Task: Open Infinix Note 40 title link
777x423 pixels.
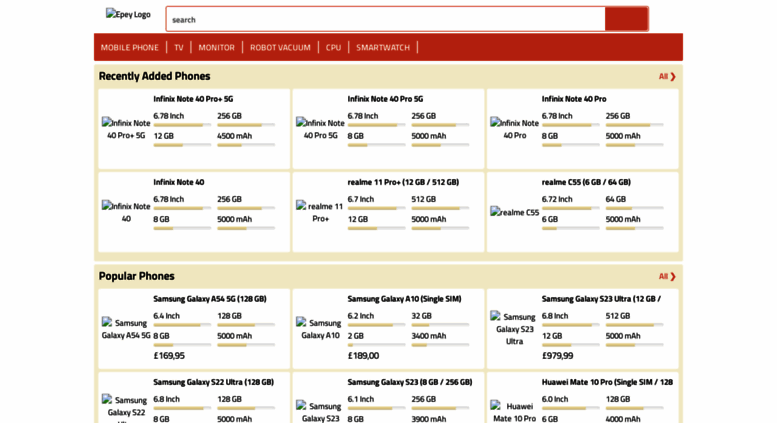Action: click(178, 182)
